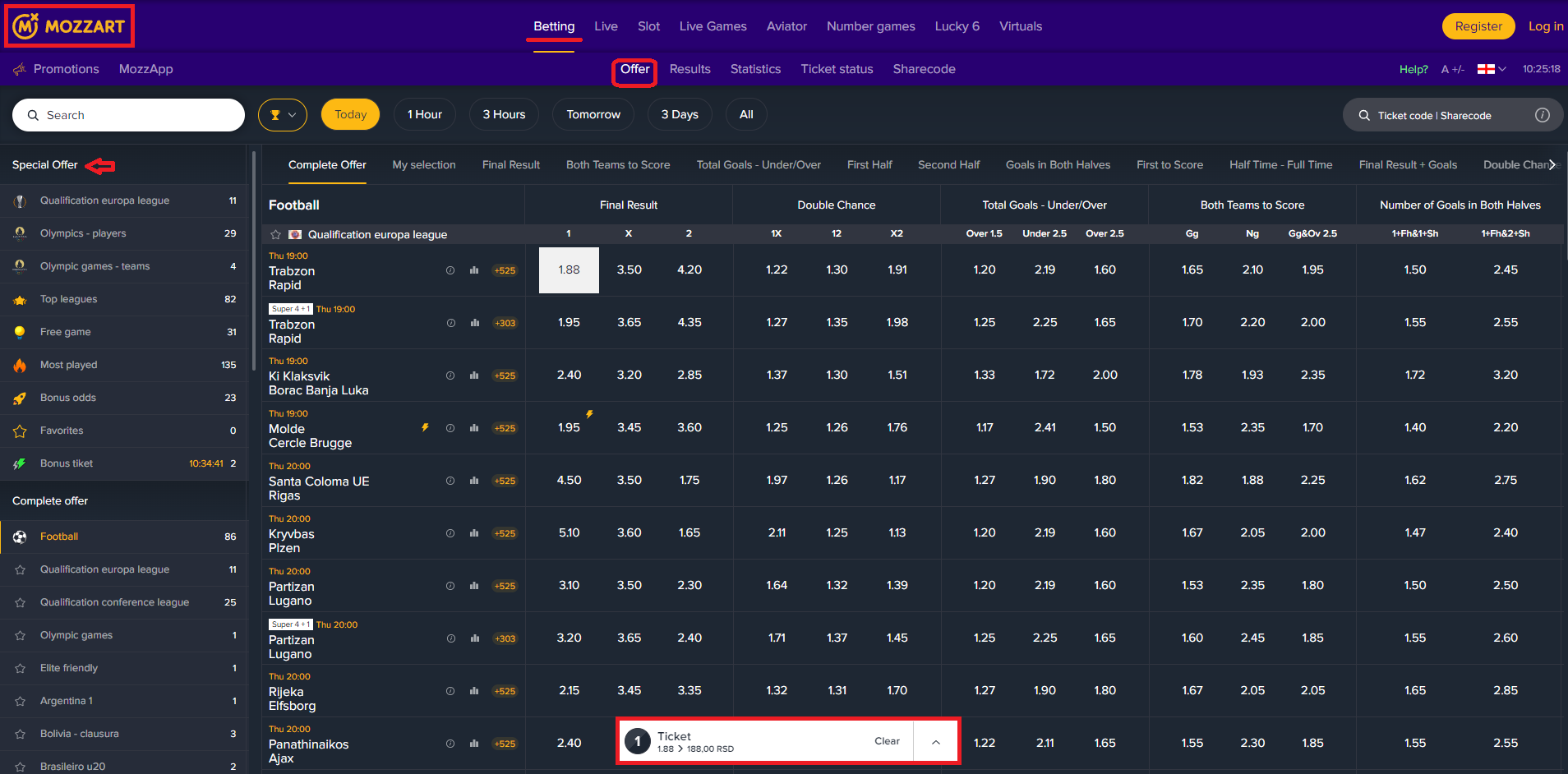Filter matches by Tomorrow
Screen dimensions: 1568x774
(593, 115)
